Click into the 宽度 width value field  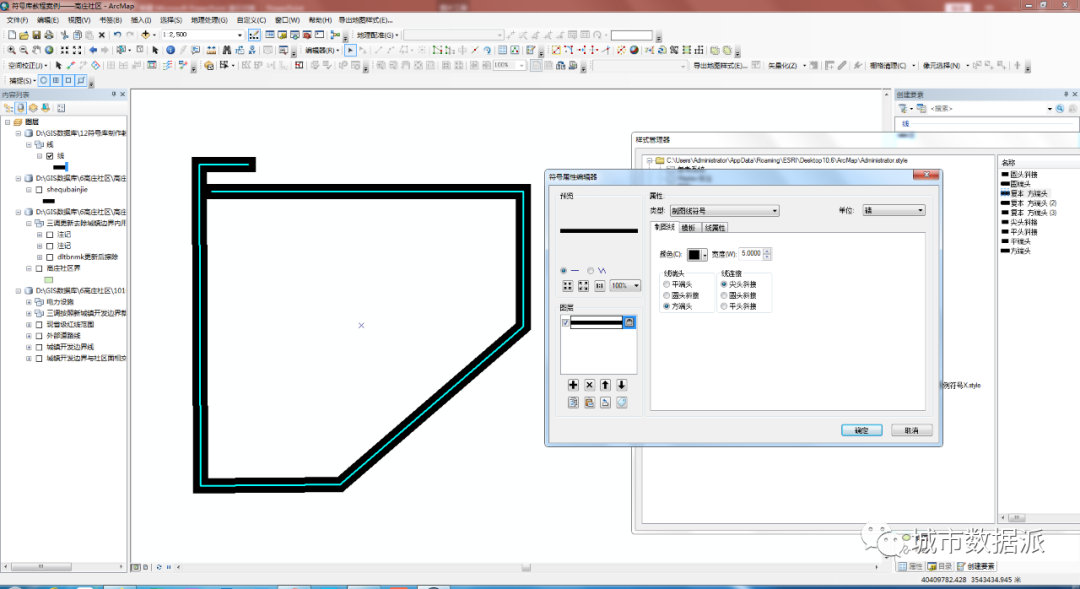(x=751, y=254)
